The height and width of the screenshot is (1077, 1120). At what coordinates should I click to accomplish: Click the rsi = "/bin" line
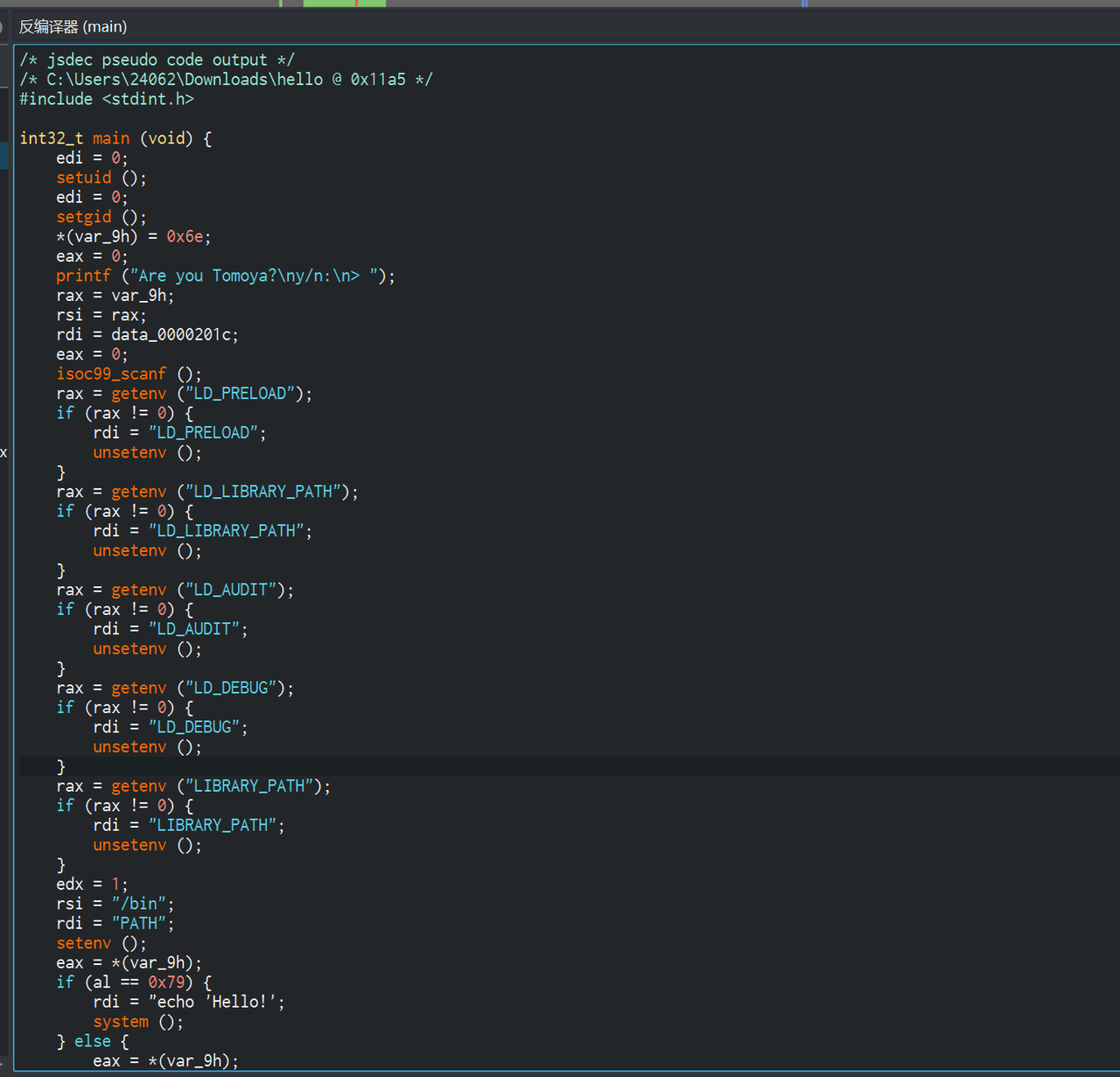pyautogui.click(x=115, y=904)
